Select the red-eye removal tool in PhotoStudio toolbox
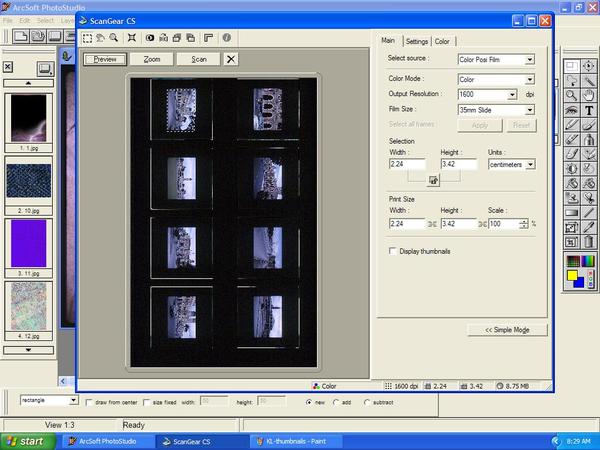 571,111
